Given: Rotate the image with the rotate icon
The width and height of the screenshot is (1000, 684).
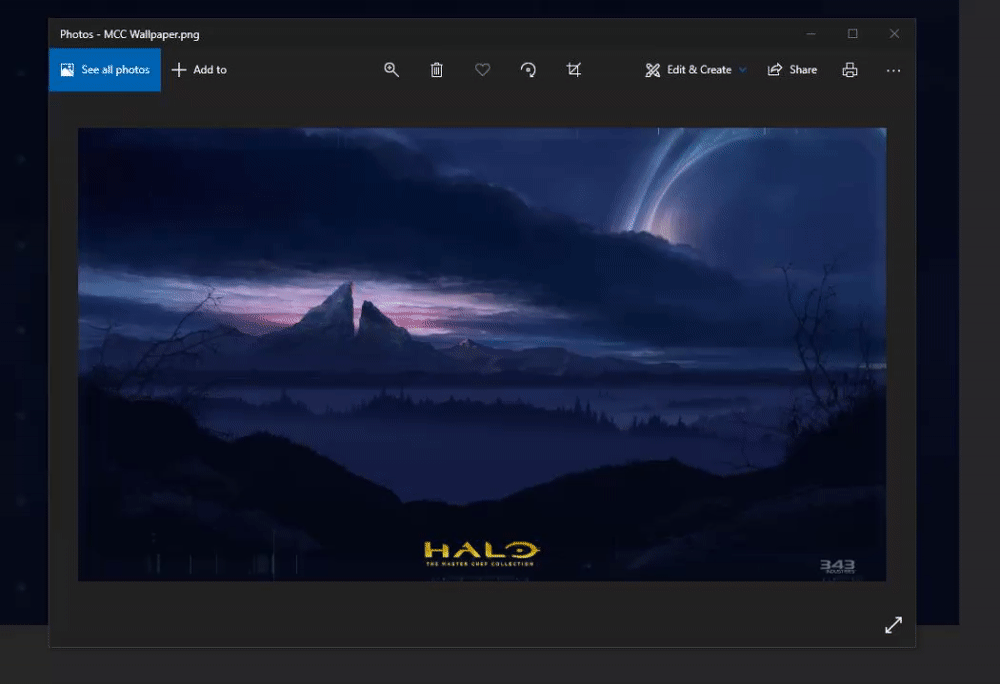Looking at the screenshot, I should coord(528,69).
